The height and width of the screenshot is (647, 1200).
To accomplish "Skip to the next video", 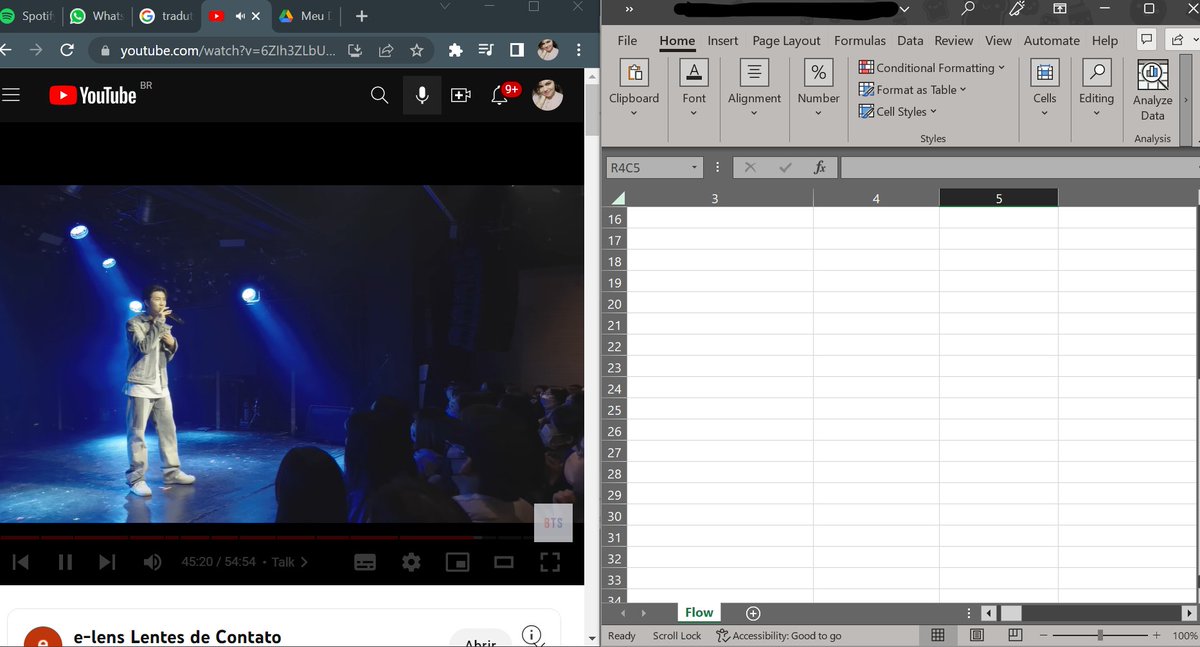I will coord(107,562).
